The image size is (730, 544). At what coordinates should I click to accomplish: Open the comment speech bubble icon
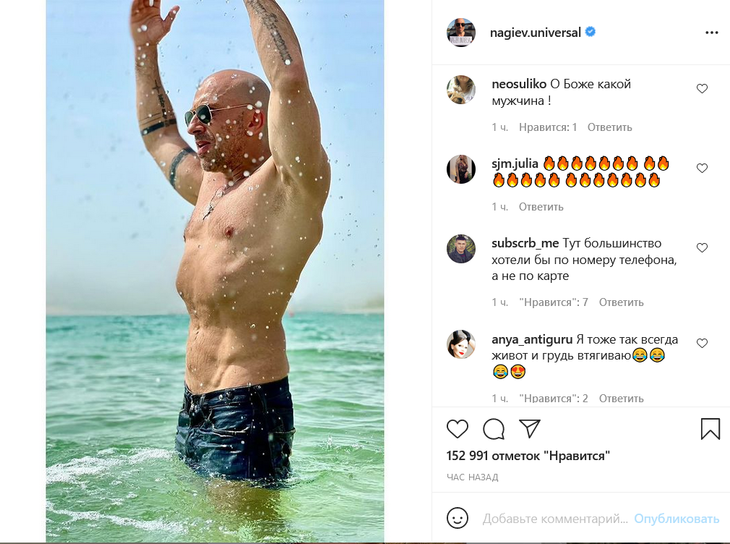coord(493,428)
